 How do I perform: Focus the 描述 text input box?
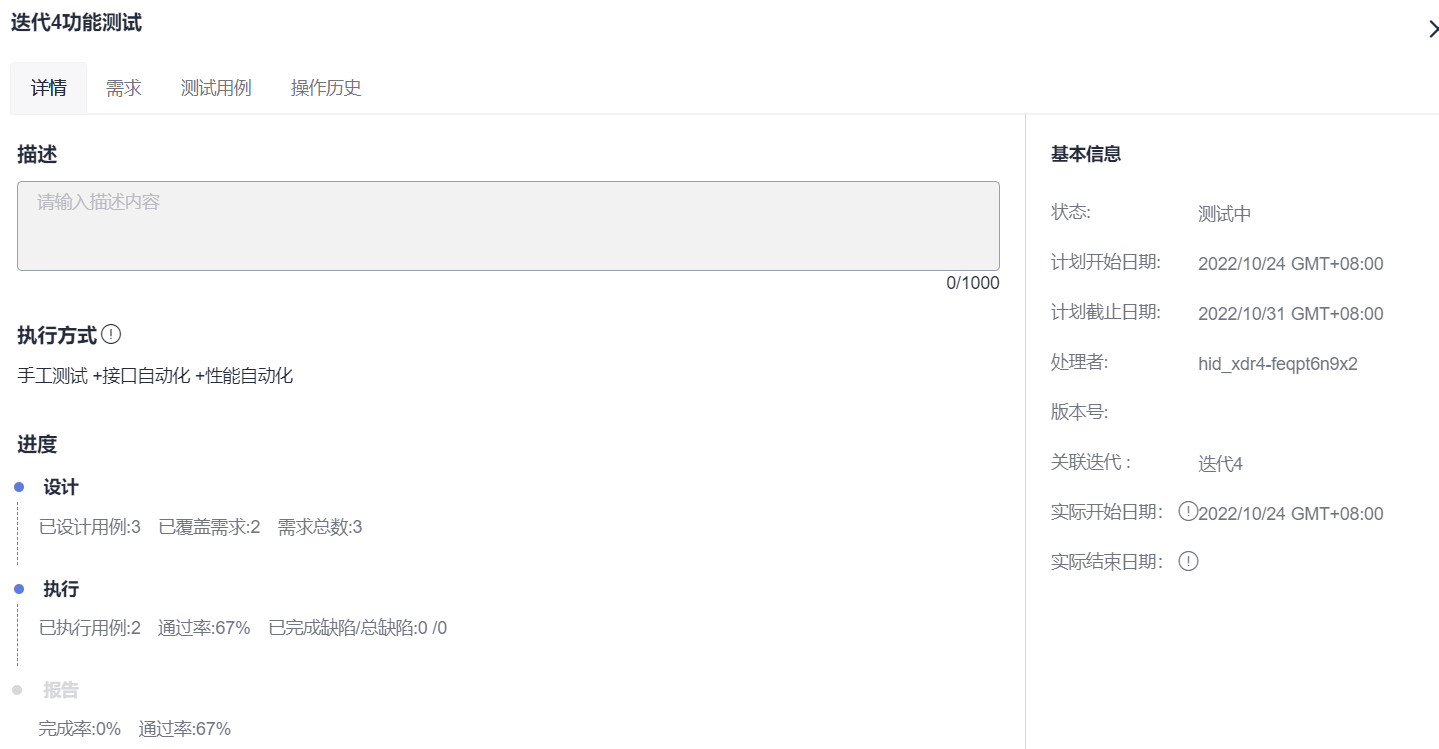coord(508,226)
